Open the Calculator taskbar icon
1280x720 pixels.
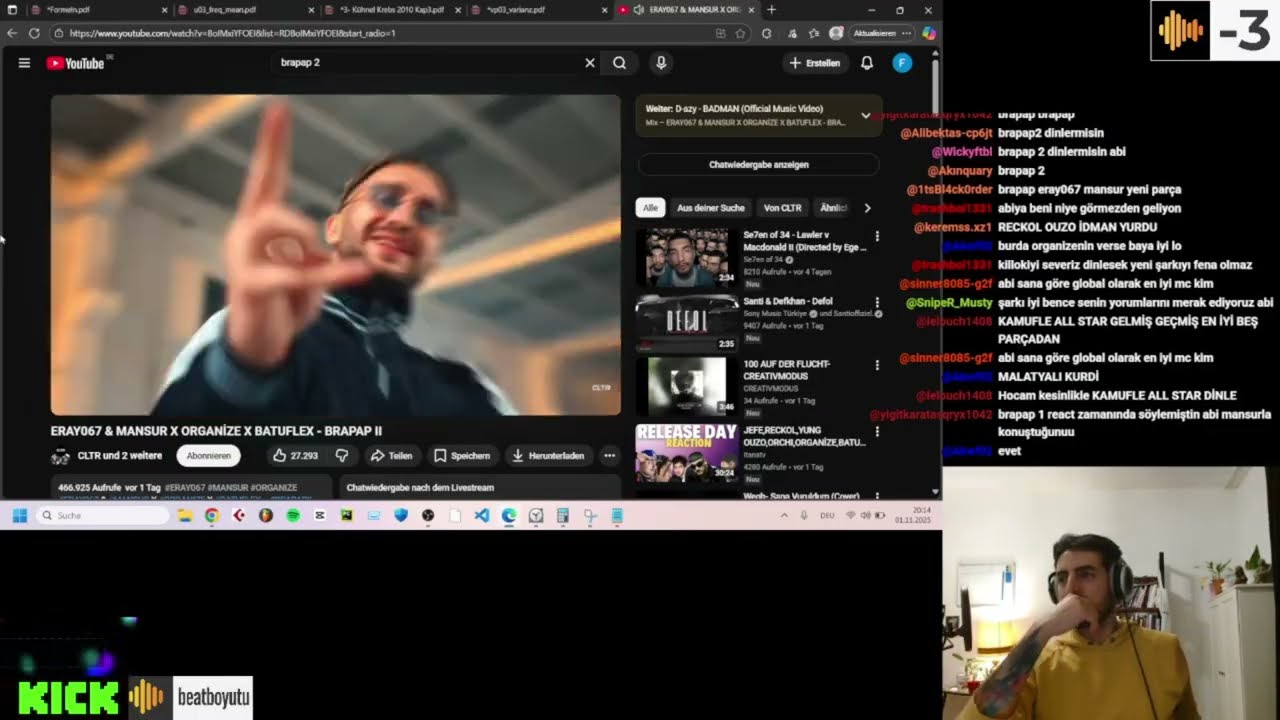(x=563, y=516)
